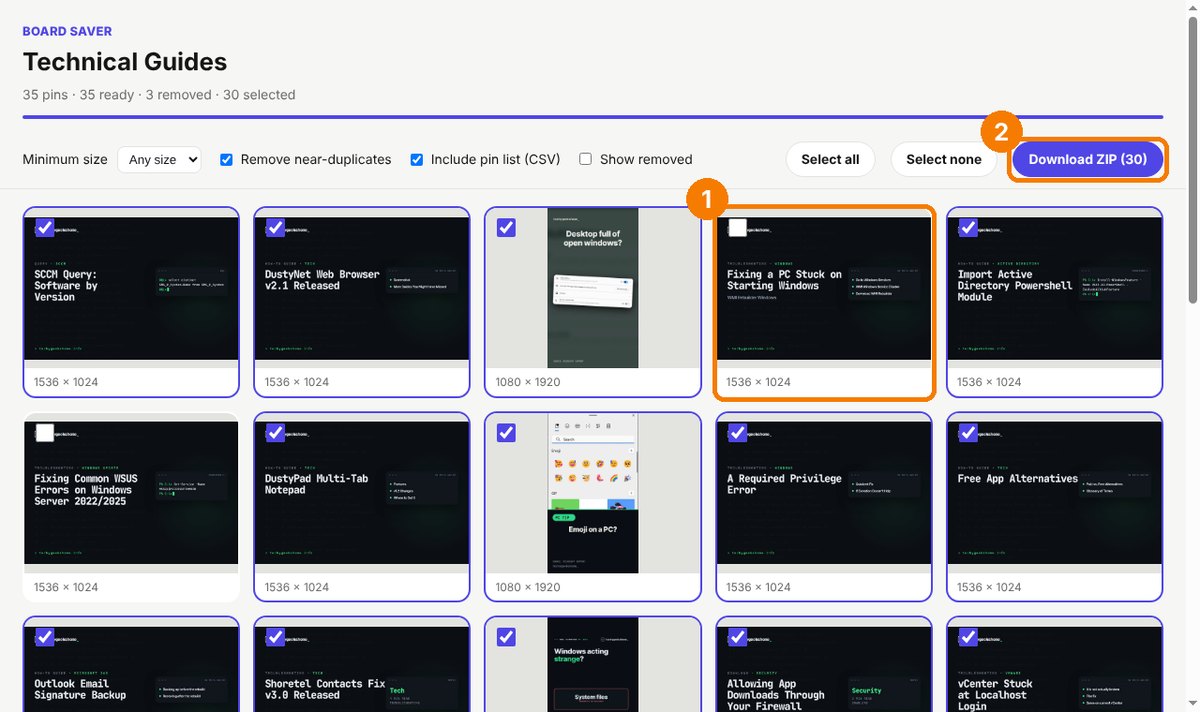Screen dimensions: 1200x712
Task: Click the '1536 × 1024' size under Fixing Common WSUS Errors
Action: click(67, 587)
